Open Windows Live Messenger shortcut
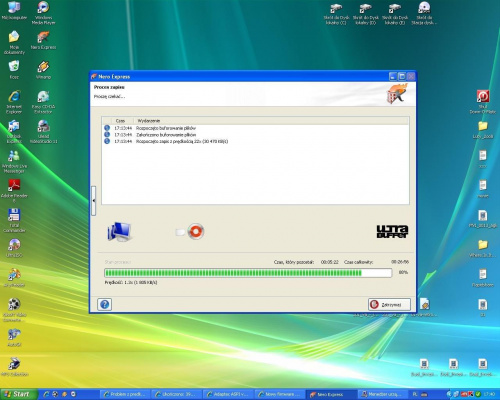500x400 pixels. (14, 162)
